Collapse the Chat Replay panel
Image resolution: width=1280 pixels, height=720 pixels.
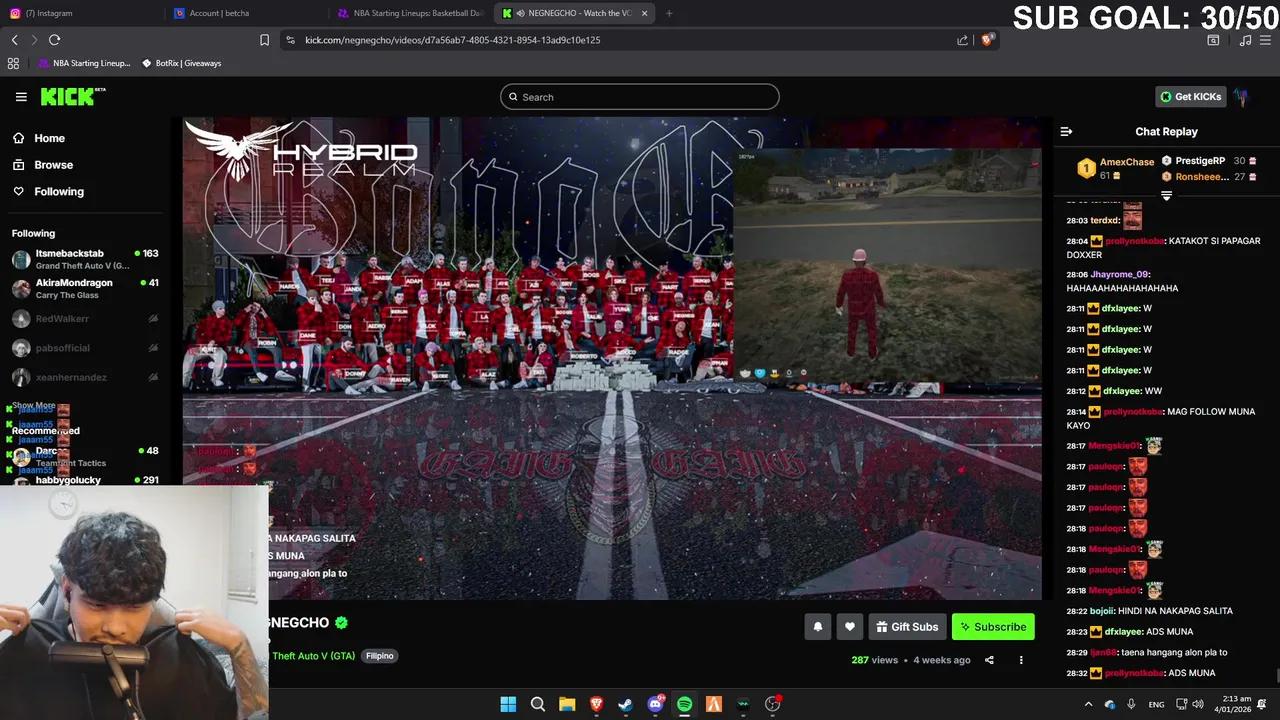(1066, 132)
